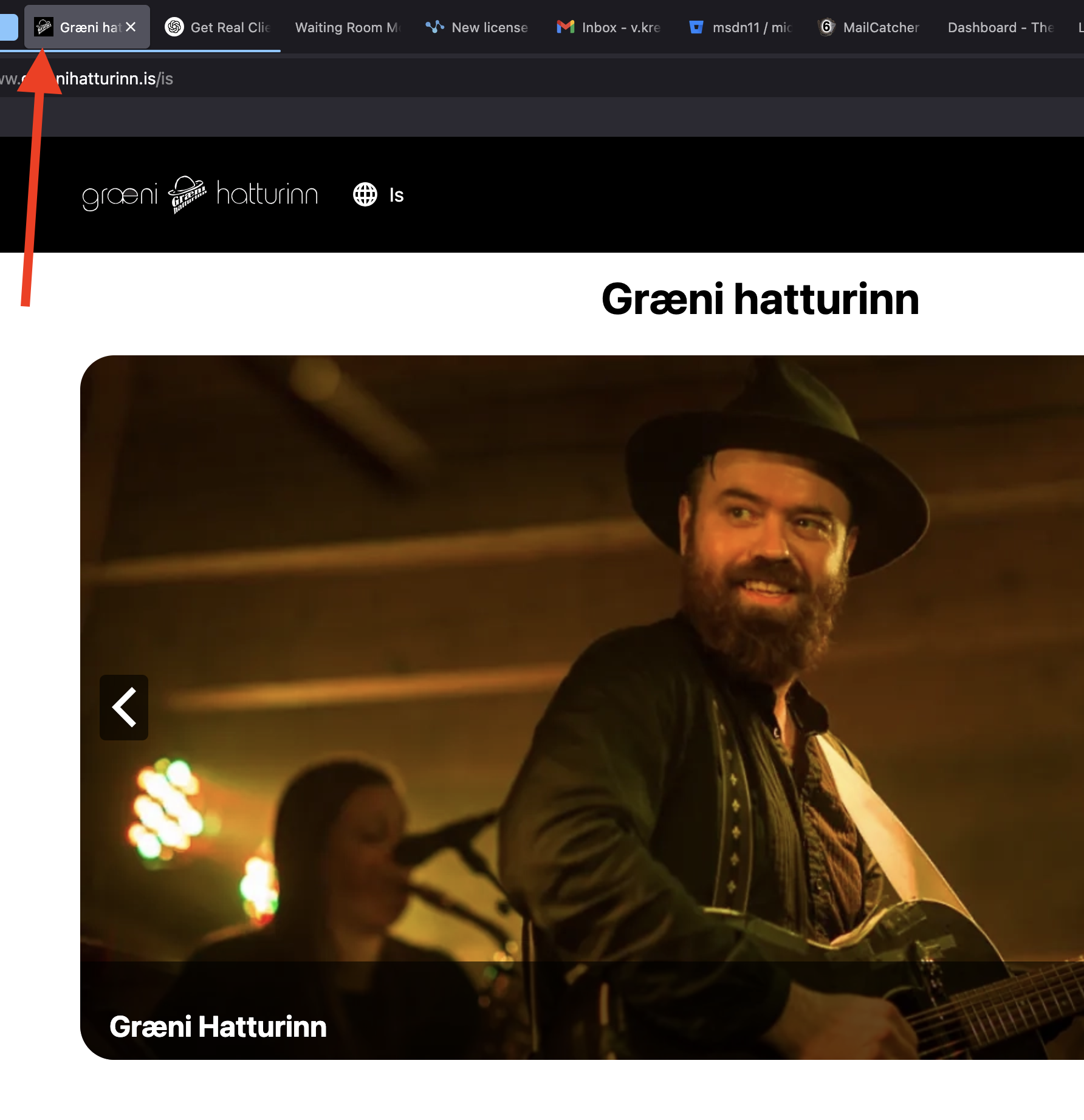
Task: Close the Græni hat browser tab
Action: click(x=131, y=27)
